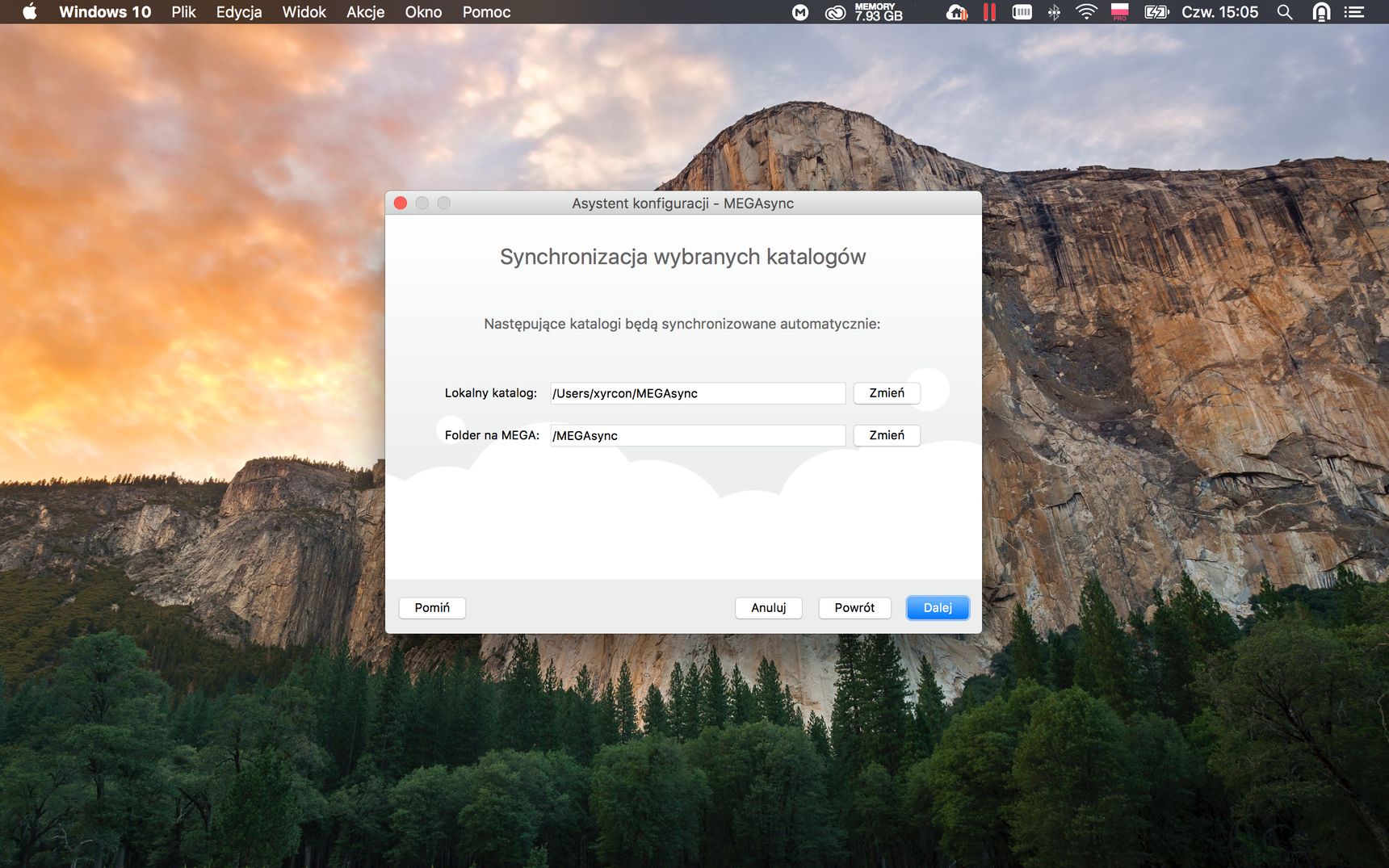Click the Pomiń button
The image size is (1389, 868).
[432, 607]
